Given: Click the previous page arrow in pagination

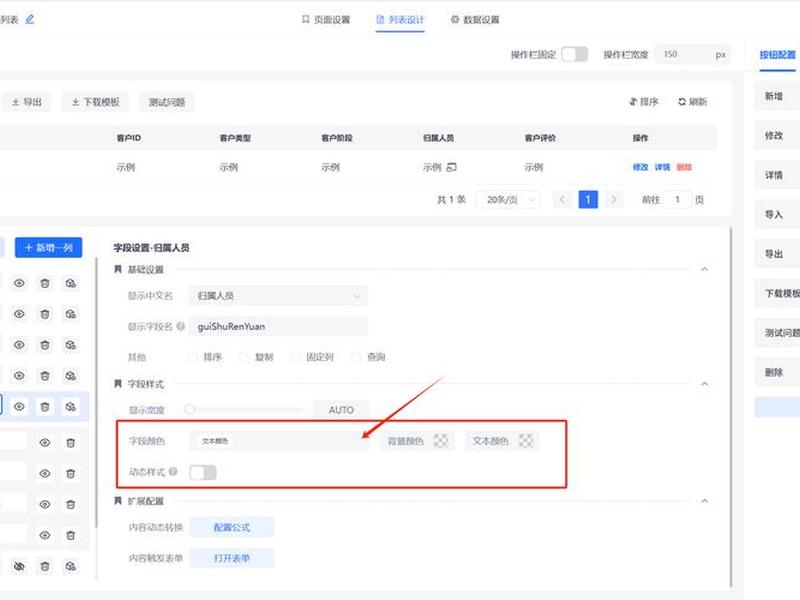Looking at the screenshot, I should pos(562,199).
